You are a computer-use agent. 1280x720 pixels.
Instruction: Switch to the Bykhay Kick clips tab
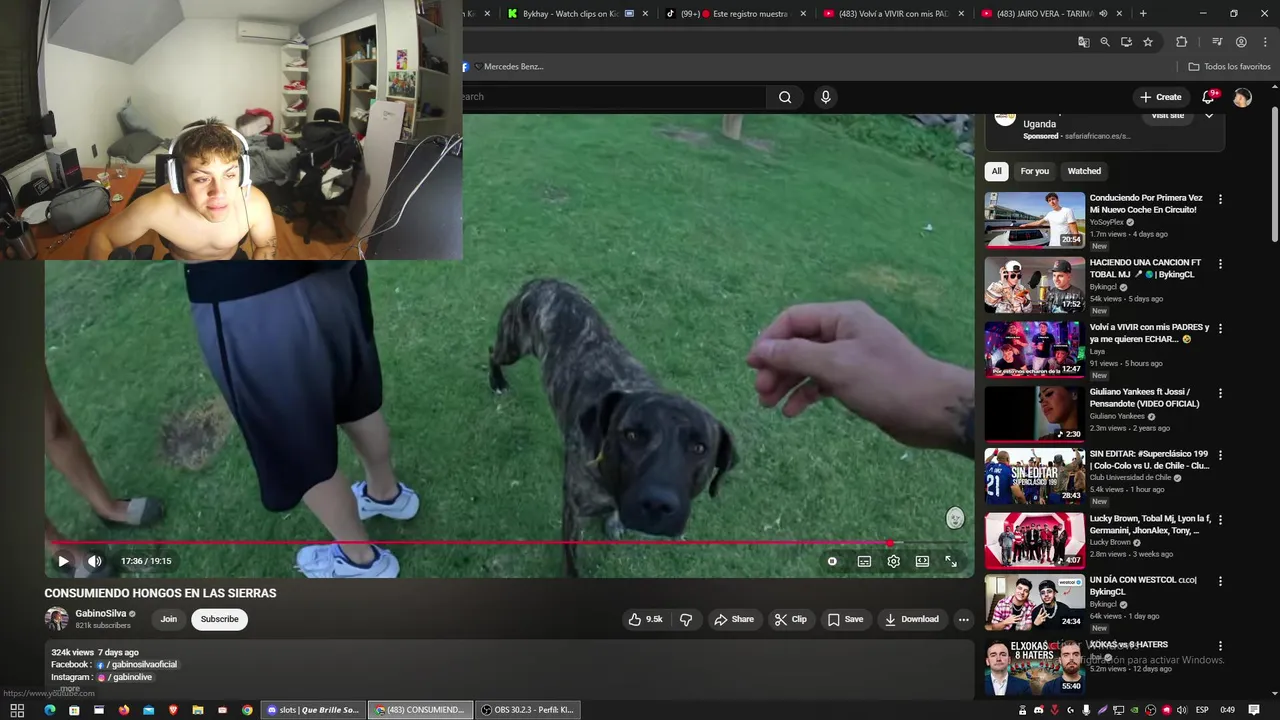click(578, 14)
